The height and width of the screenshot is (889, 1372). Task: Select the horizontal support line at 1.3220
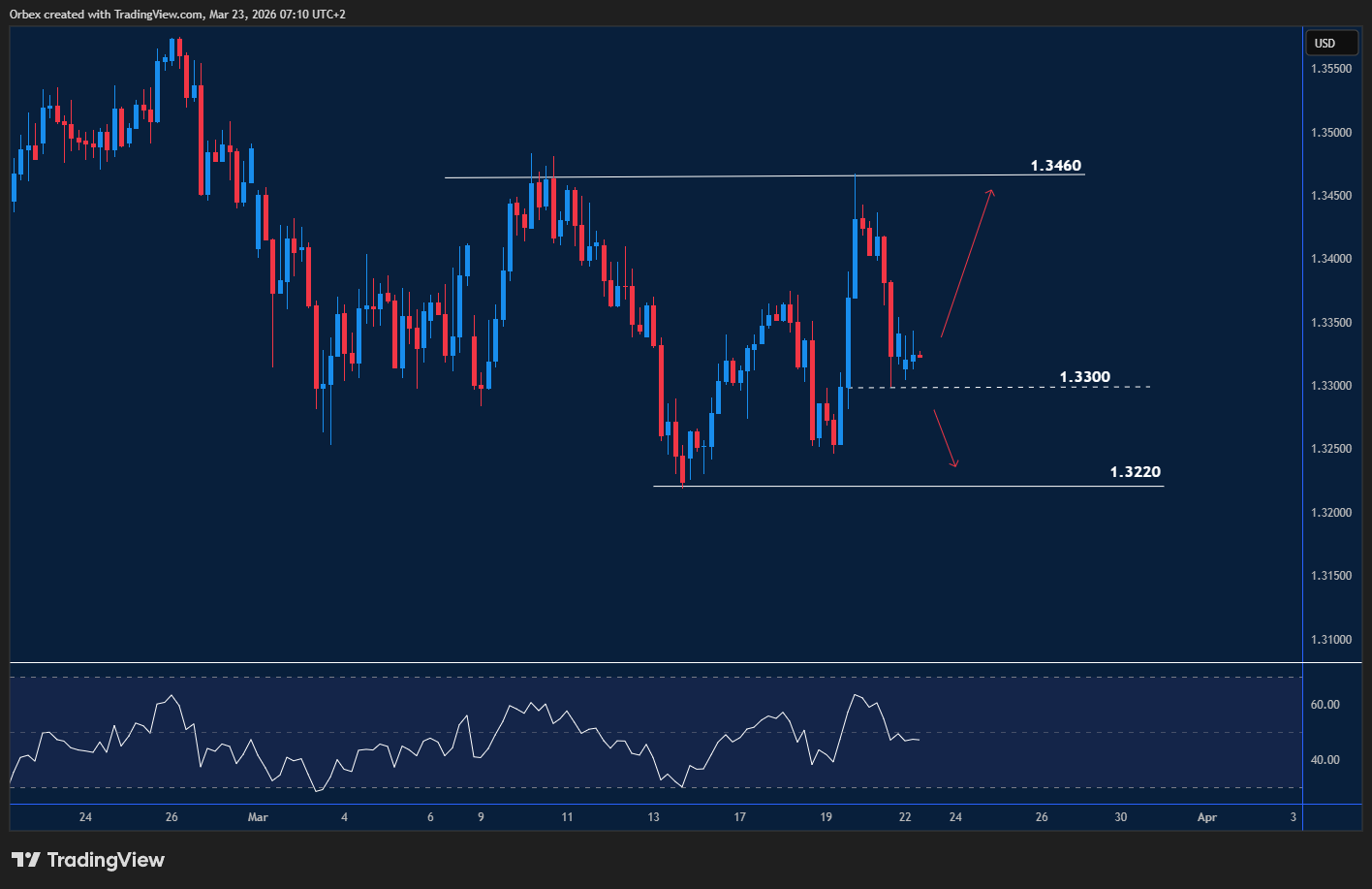click(872, 485)
